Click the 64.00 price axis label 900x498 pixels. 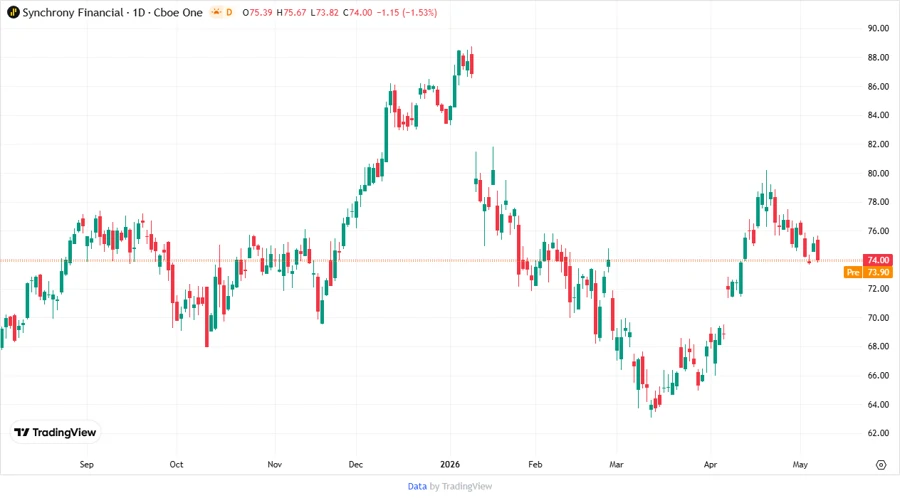pos(878,404)
